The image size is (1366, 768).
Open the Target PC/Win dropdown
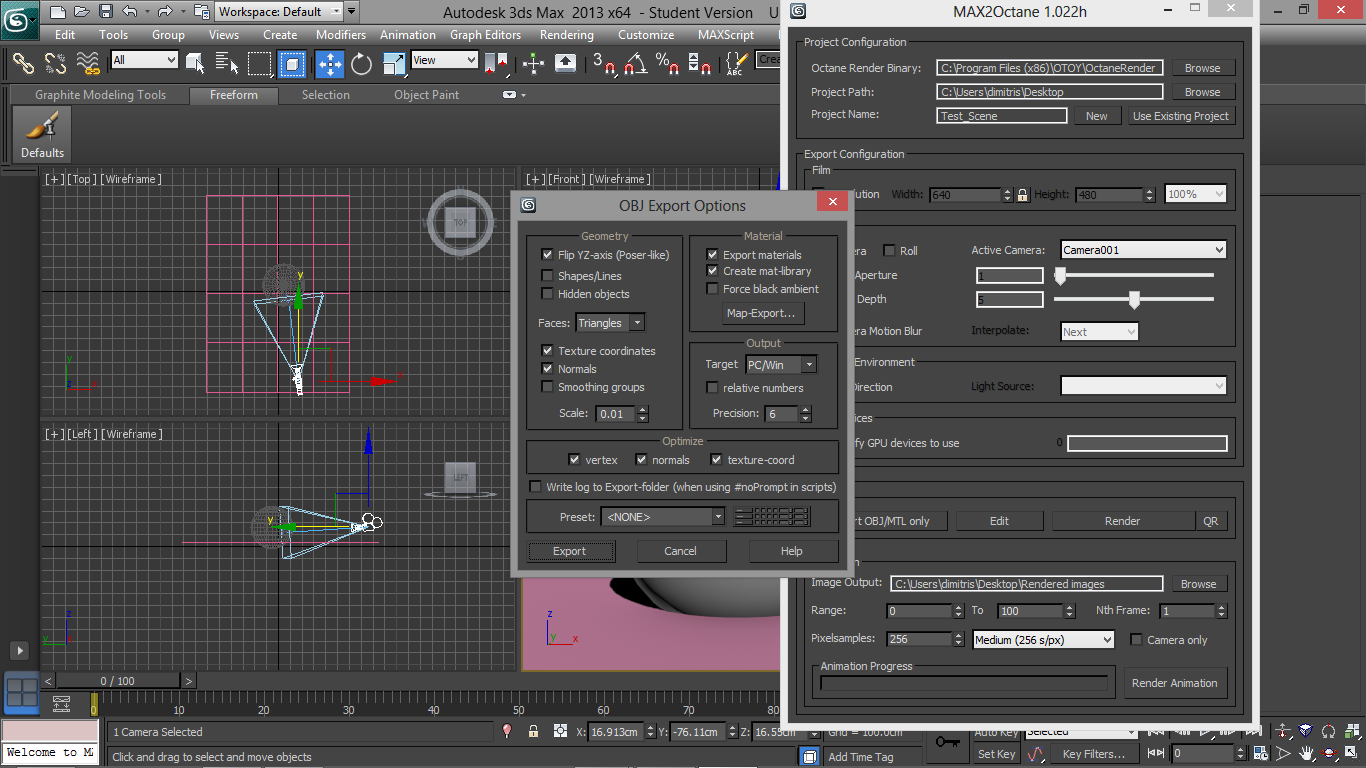click(781, 365)
